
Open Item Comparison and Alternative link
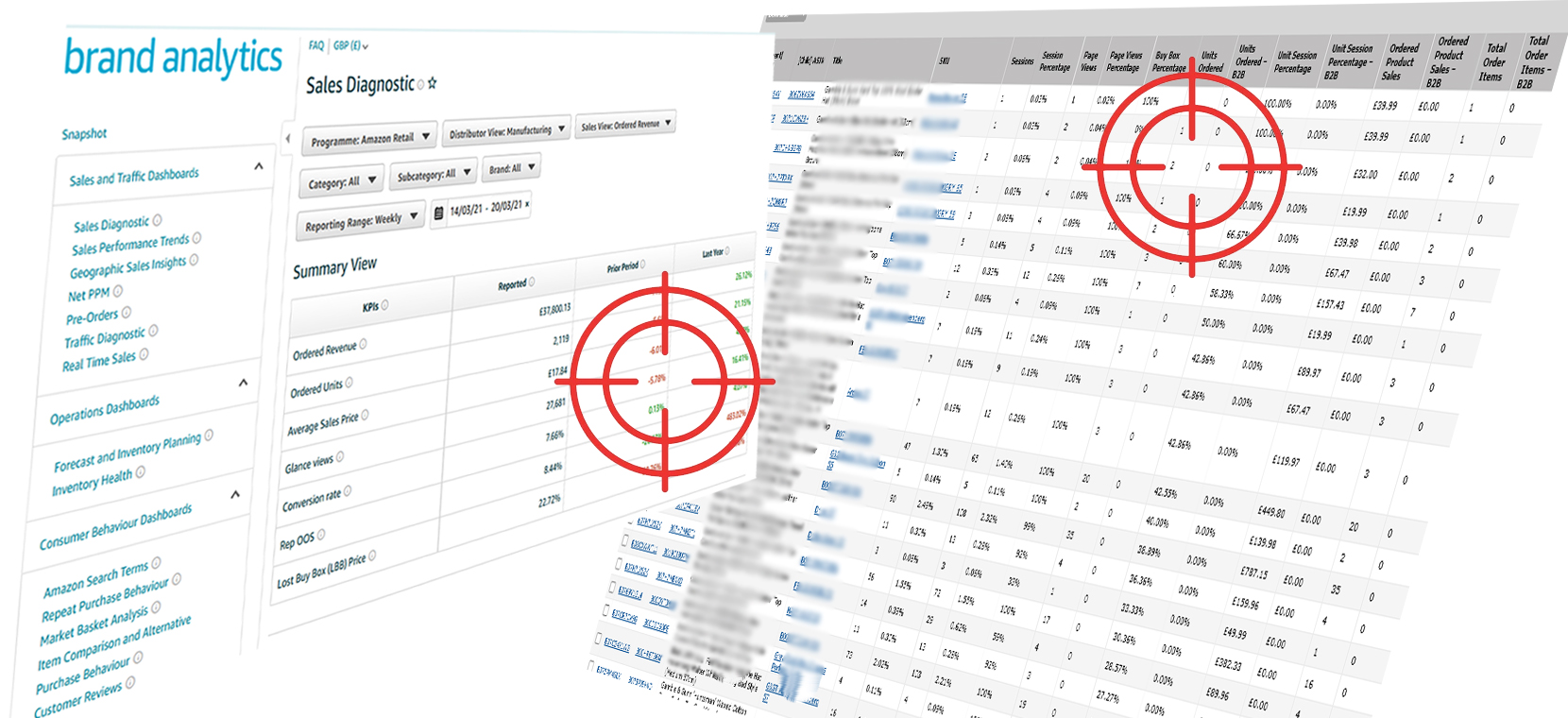point(113,642)
